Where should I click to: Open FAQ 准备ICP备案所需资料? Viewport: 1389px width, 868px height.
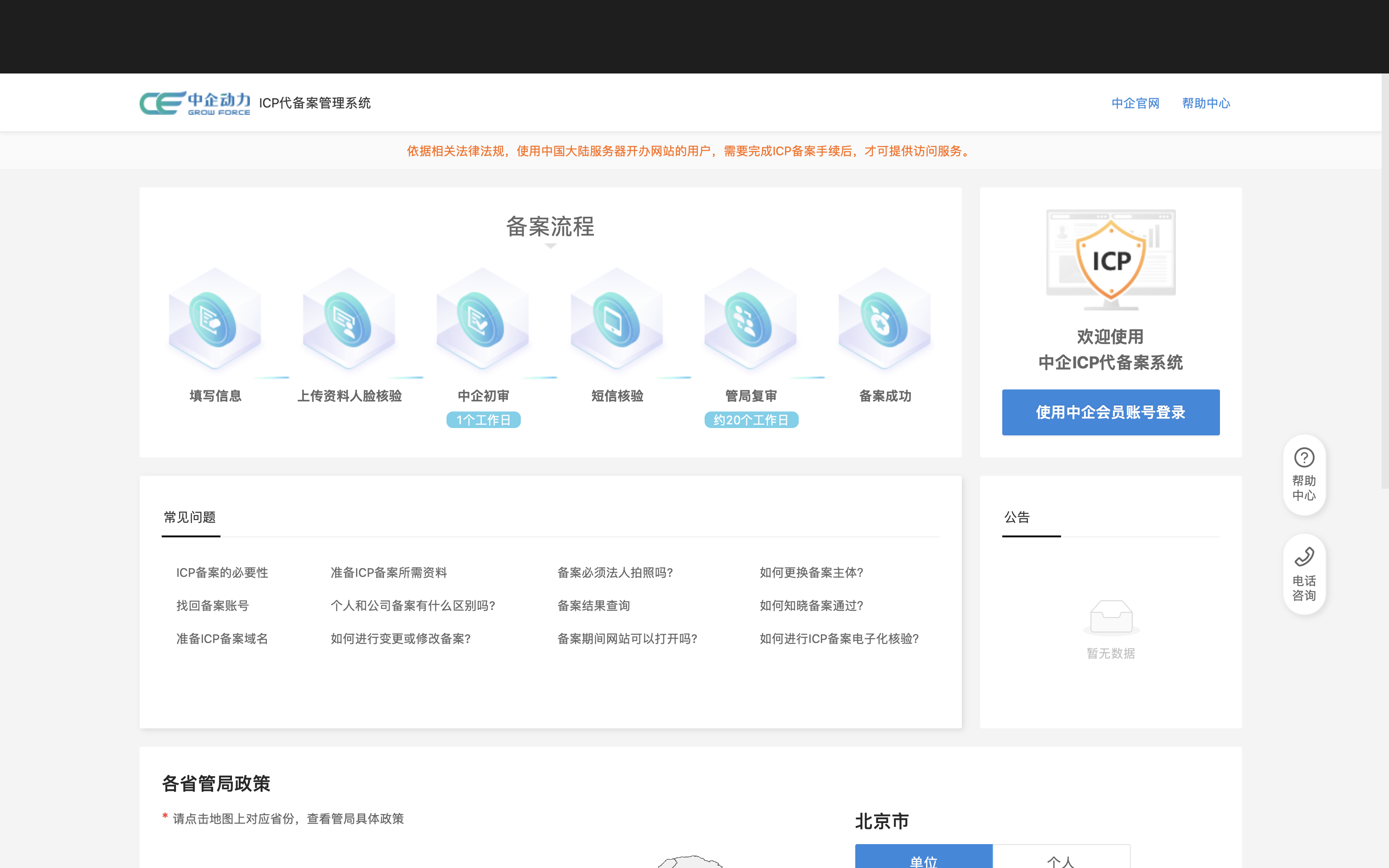coord(389,572)
